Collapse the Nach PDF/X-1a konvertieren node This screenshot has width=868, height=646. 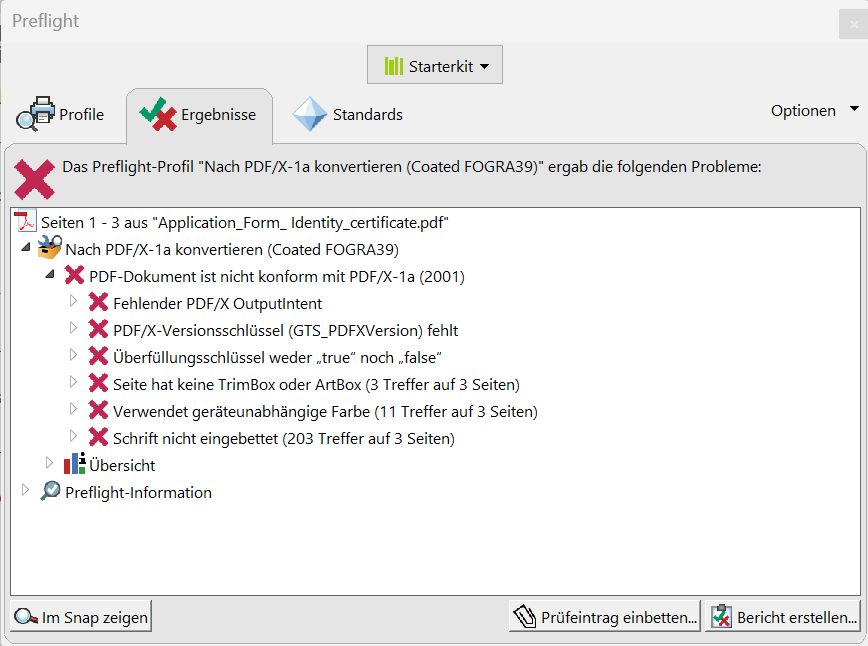click(x=25, y=247)
